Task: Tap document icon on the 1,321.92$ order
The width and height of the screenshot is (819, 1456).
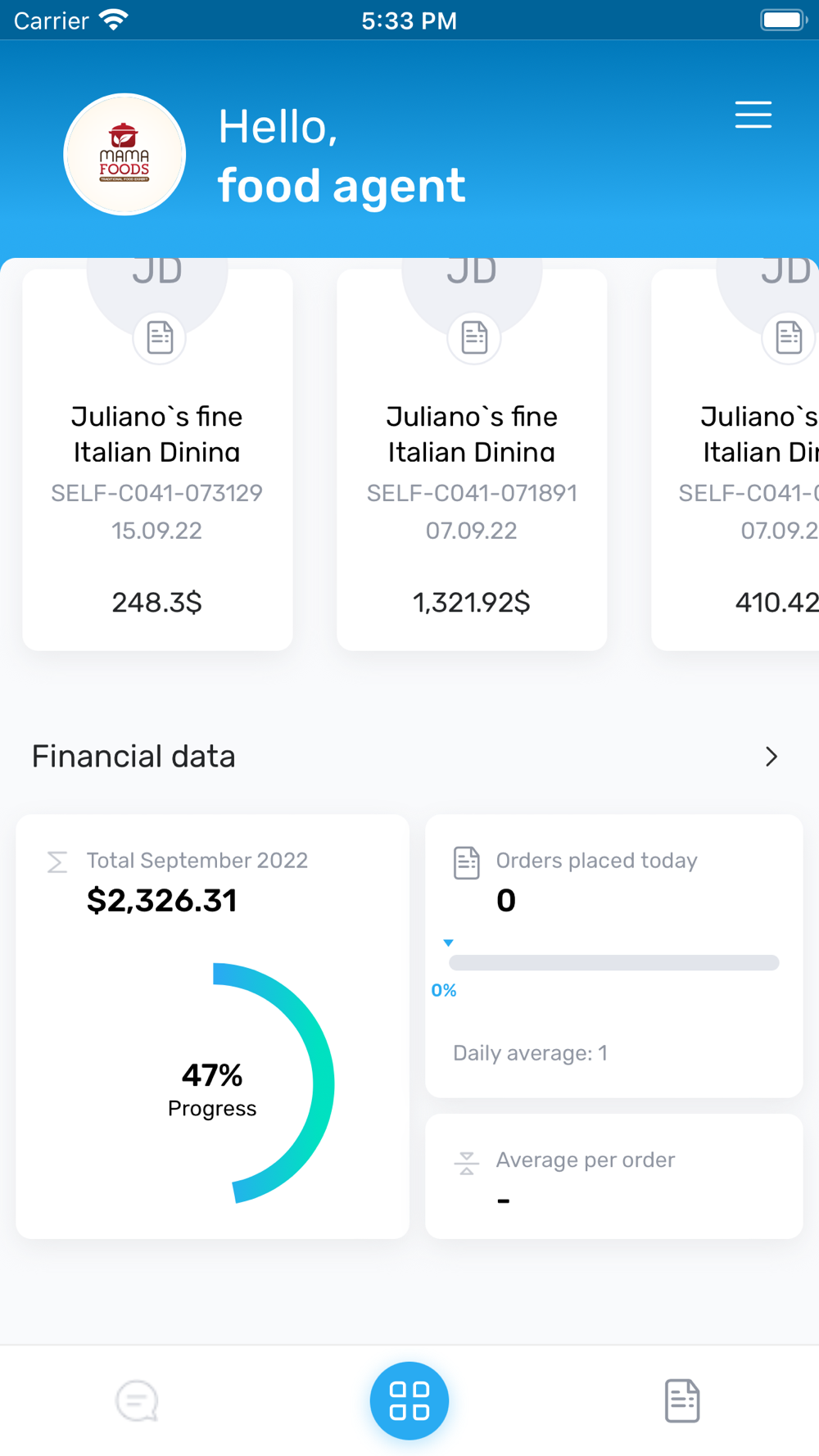Action: pos(474,337)
